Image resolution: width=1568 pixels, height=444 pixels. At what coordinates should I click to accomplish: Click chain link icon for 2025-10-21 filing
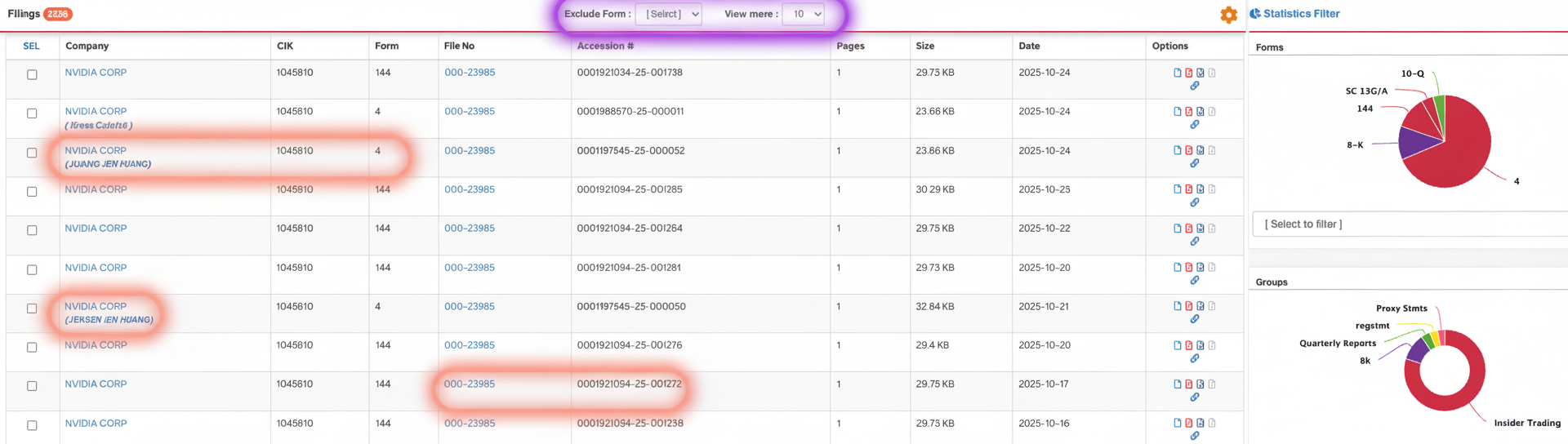[x=1194, y=319]
